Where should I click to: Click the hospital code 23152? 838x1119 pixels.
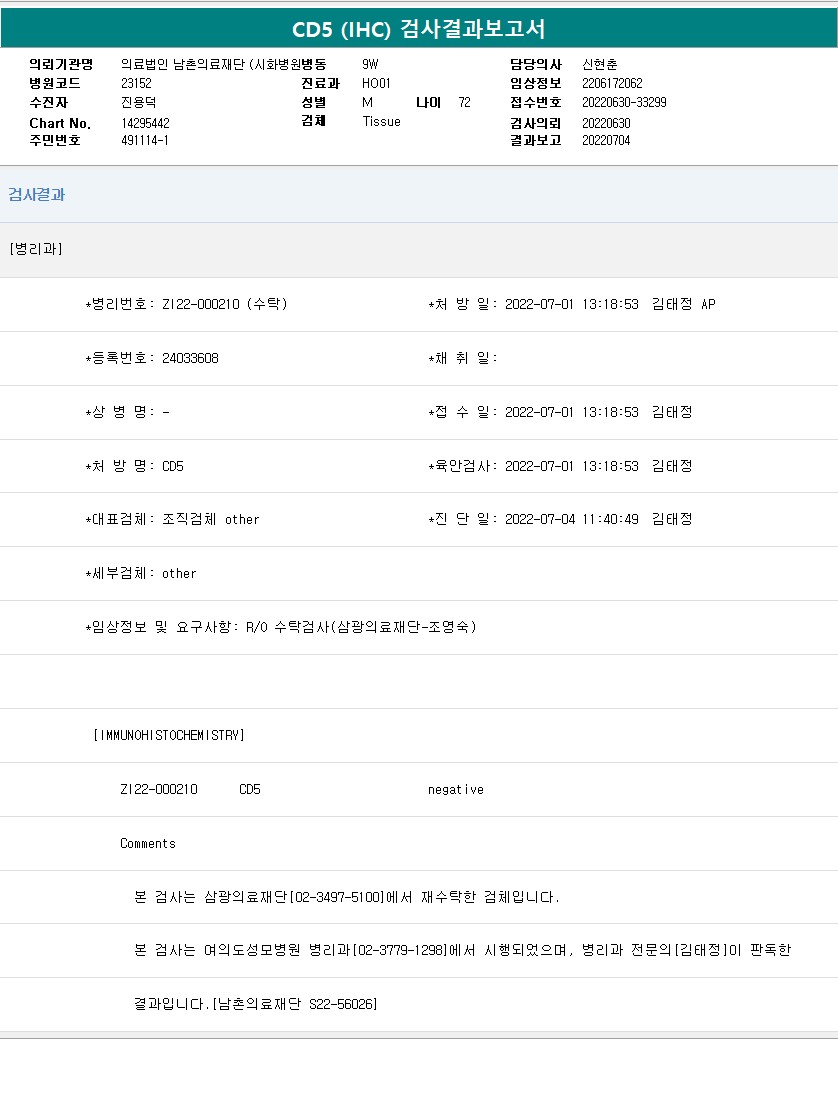pyautogui.click(x=136, y=83)
